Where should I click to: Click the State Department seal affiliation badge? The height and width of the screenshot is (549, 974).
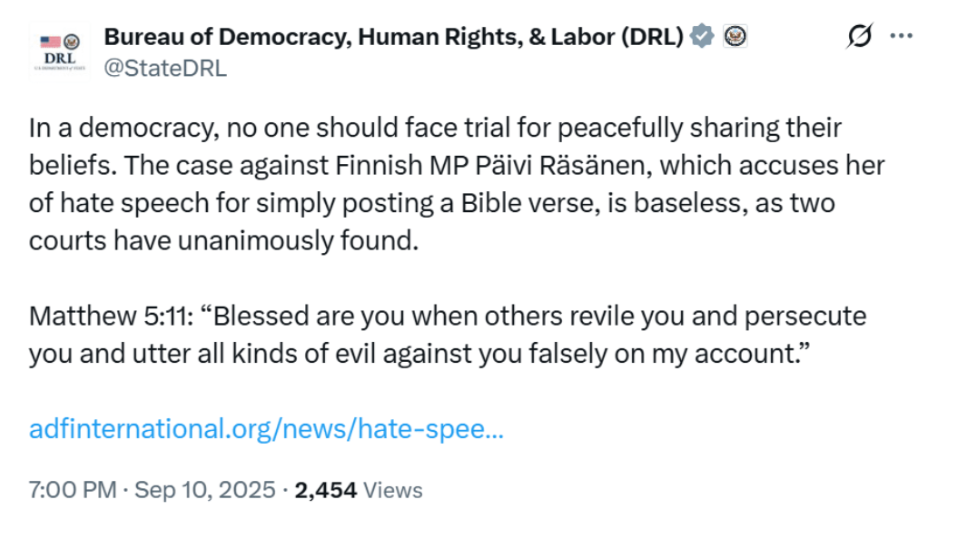click(735, 37)
